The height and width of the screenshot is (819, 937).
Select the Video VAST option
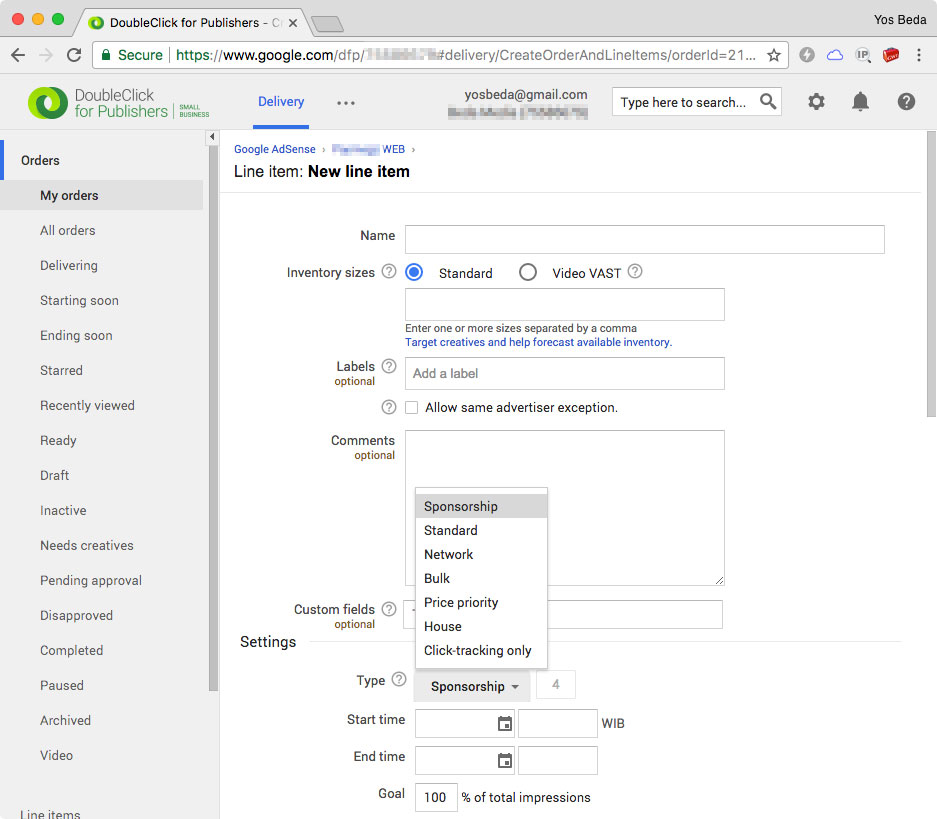tap(528, 272)
